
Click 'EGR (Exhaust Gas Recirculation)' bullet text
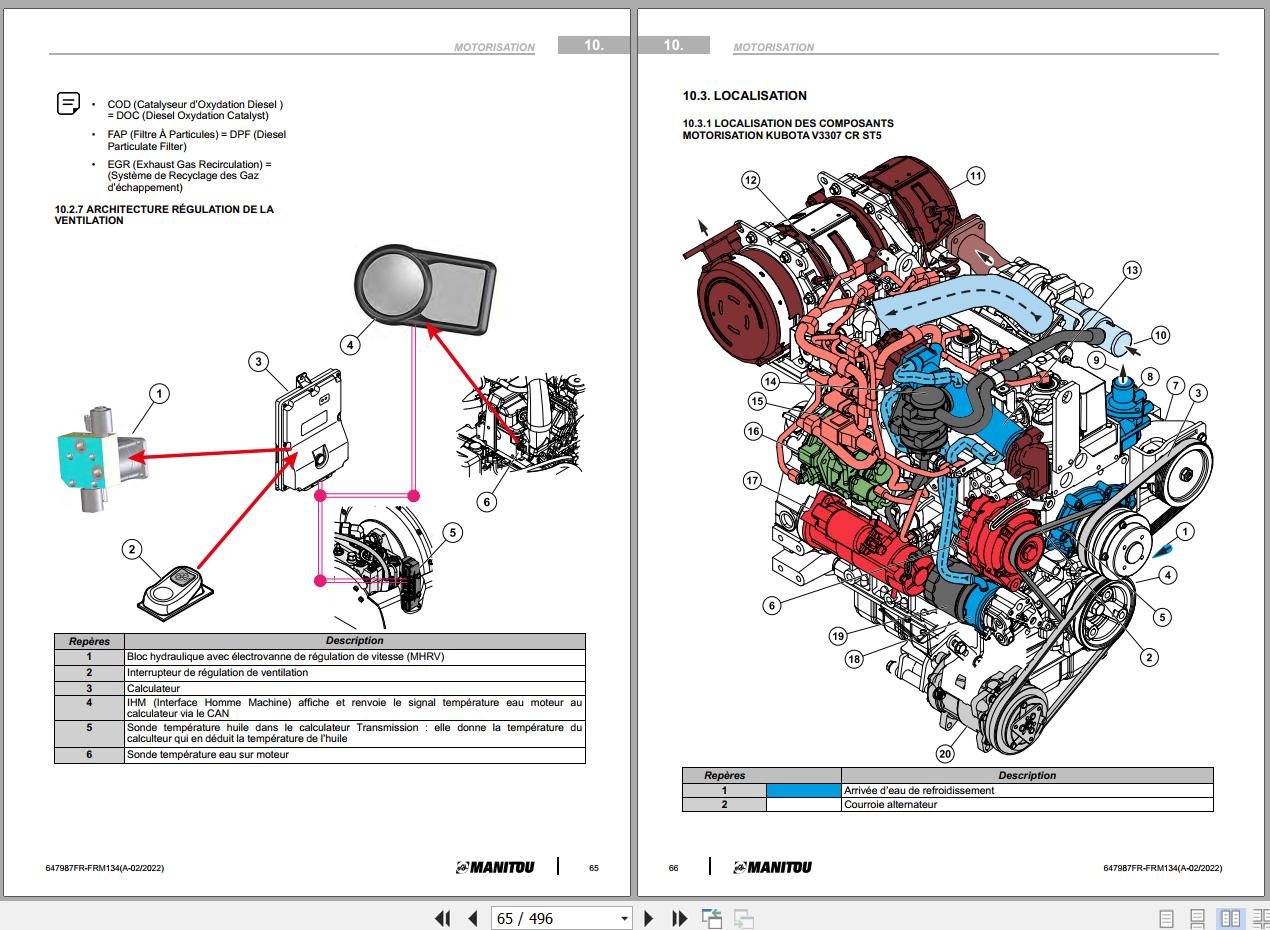click(x=190, y=176)
